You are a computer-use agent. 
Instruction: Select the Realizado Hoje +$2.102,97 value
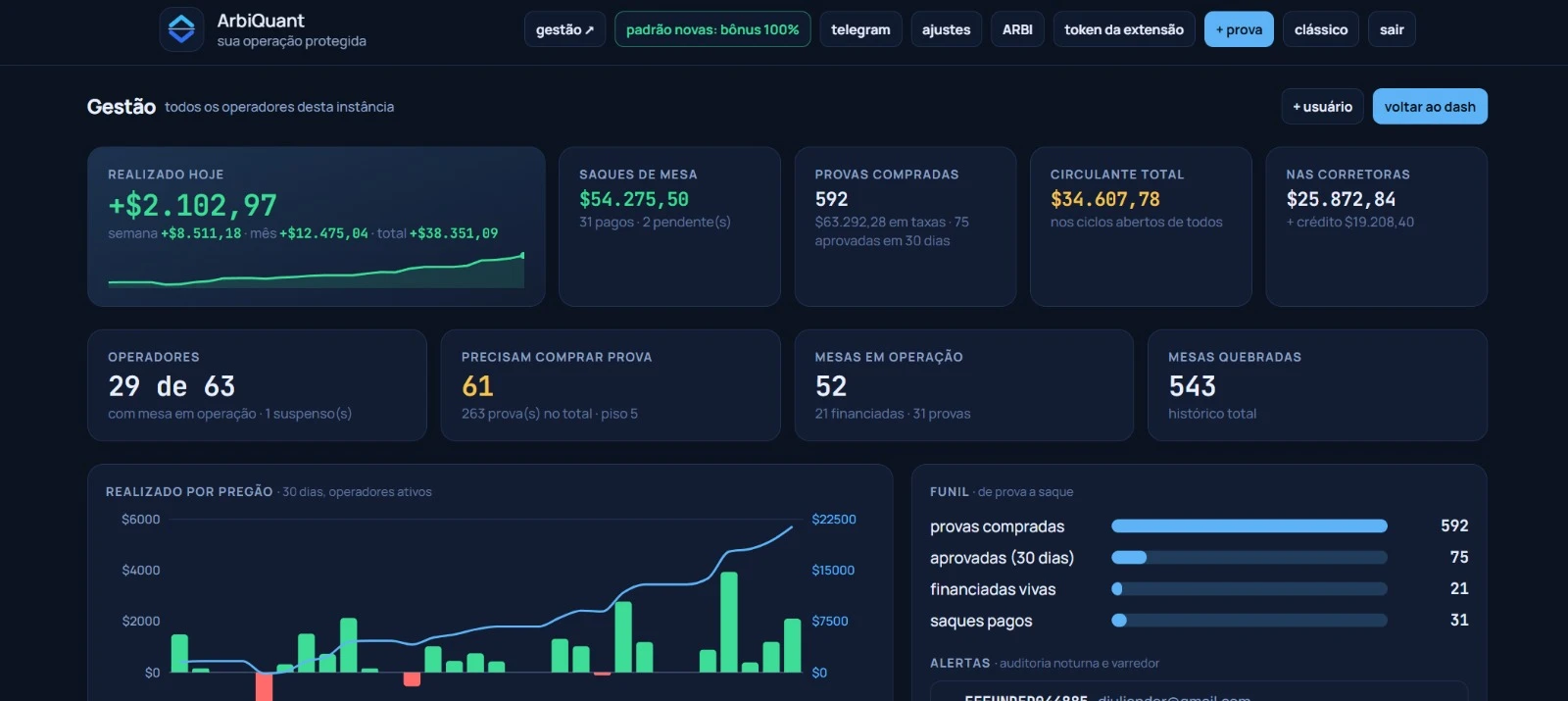(x=192, y=205)
